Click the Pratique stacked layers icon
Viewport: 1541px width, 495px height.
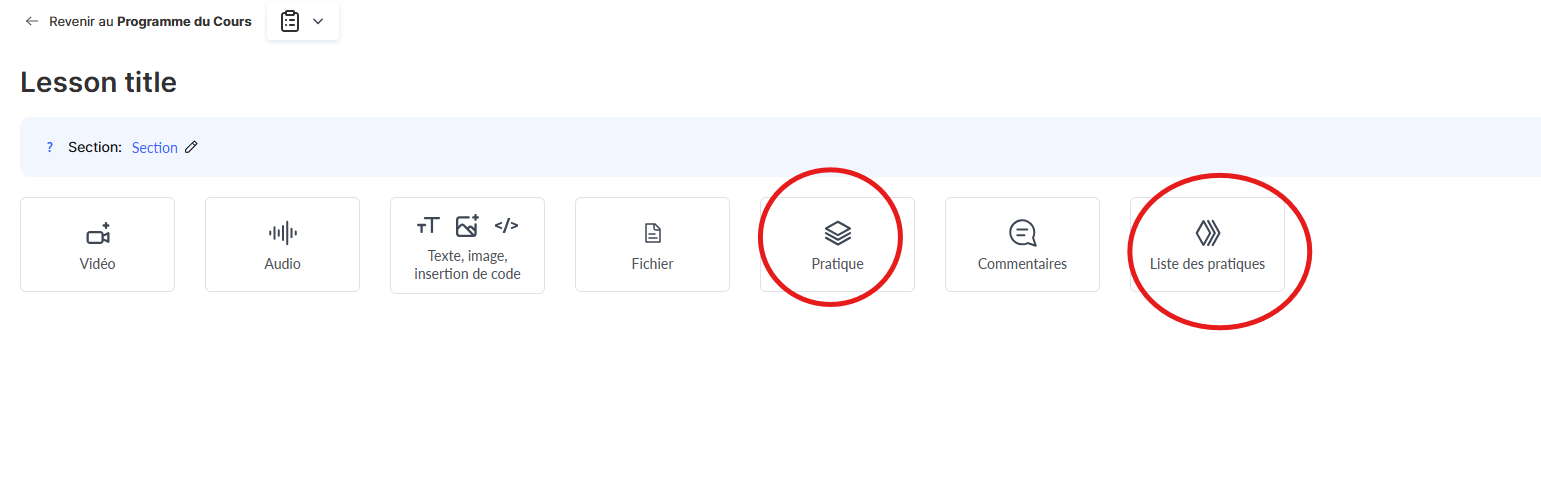point(838,233)
